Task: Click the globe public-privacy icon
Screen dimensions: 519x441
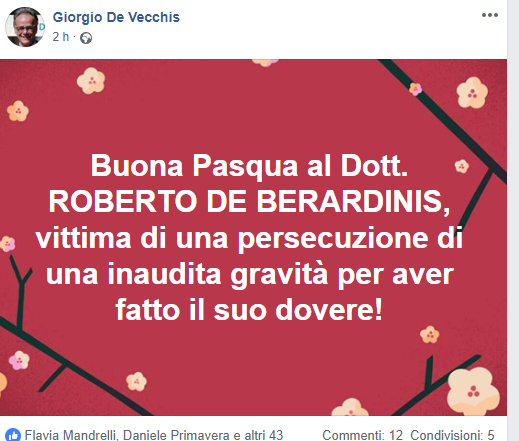Action: coord(86,38)
